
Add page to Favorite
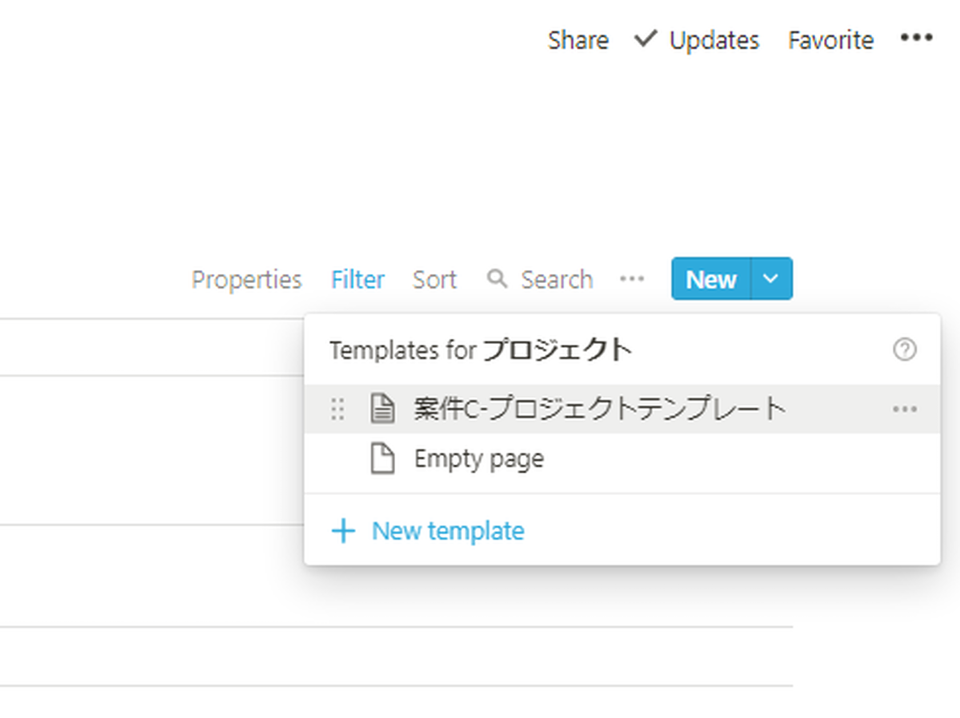[830, 40]
